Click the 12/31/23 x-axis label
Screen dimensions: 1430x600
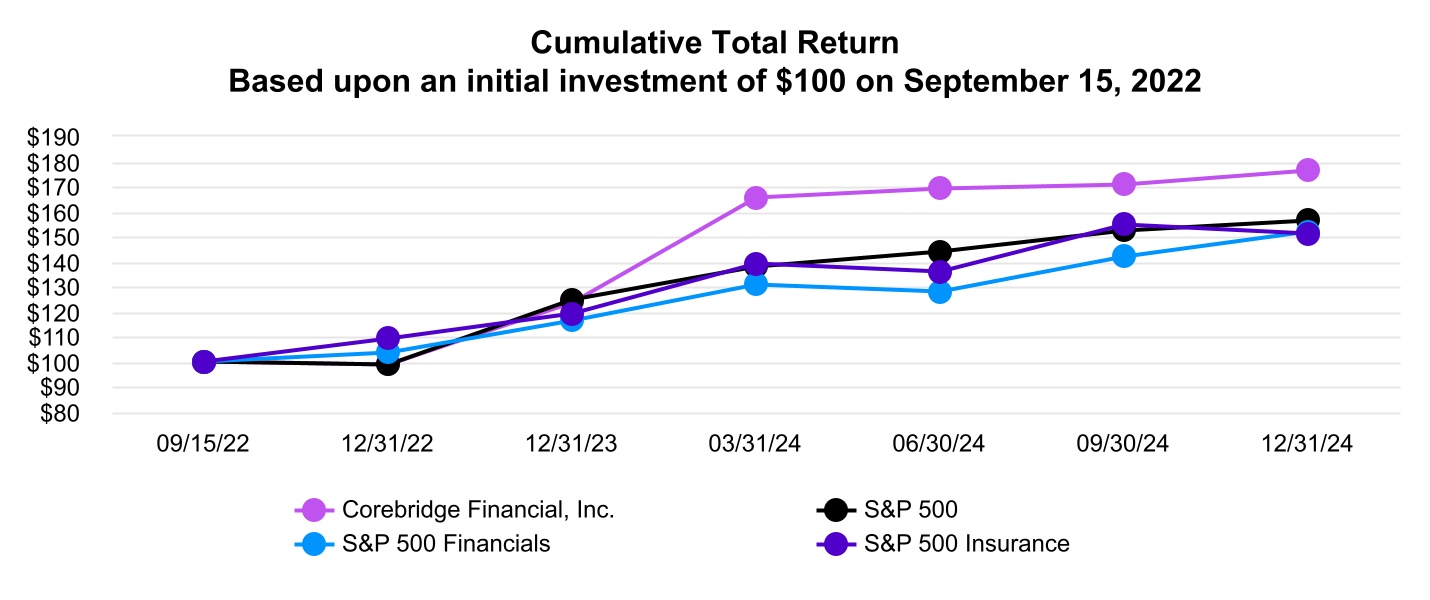[x=572, y=446]
